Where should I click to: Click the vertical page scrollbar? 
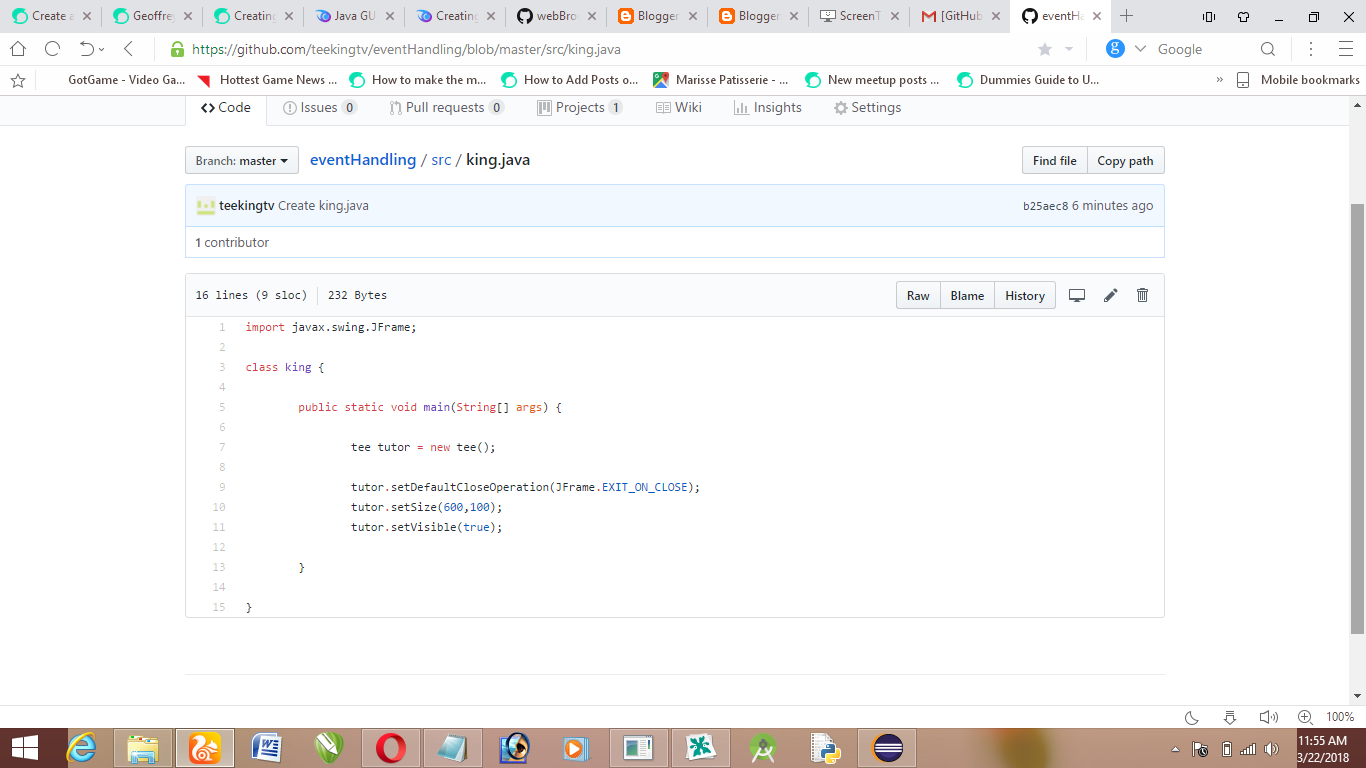pos(1358,418)
